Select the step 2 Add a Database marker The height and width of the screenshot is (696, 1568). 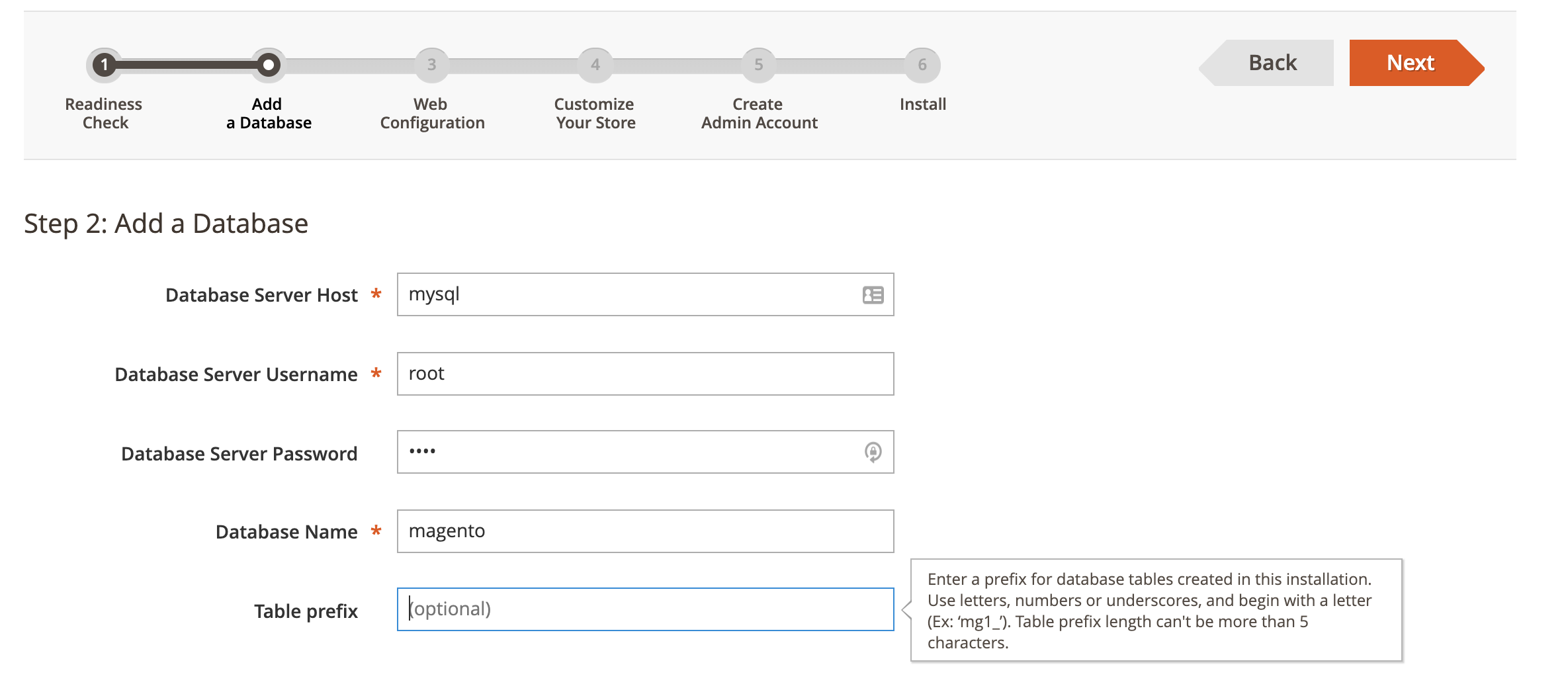(268, 65)
